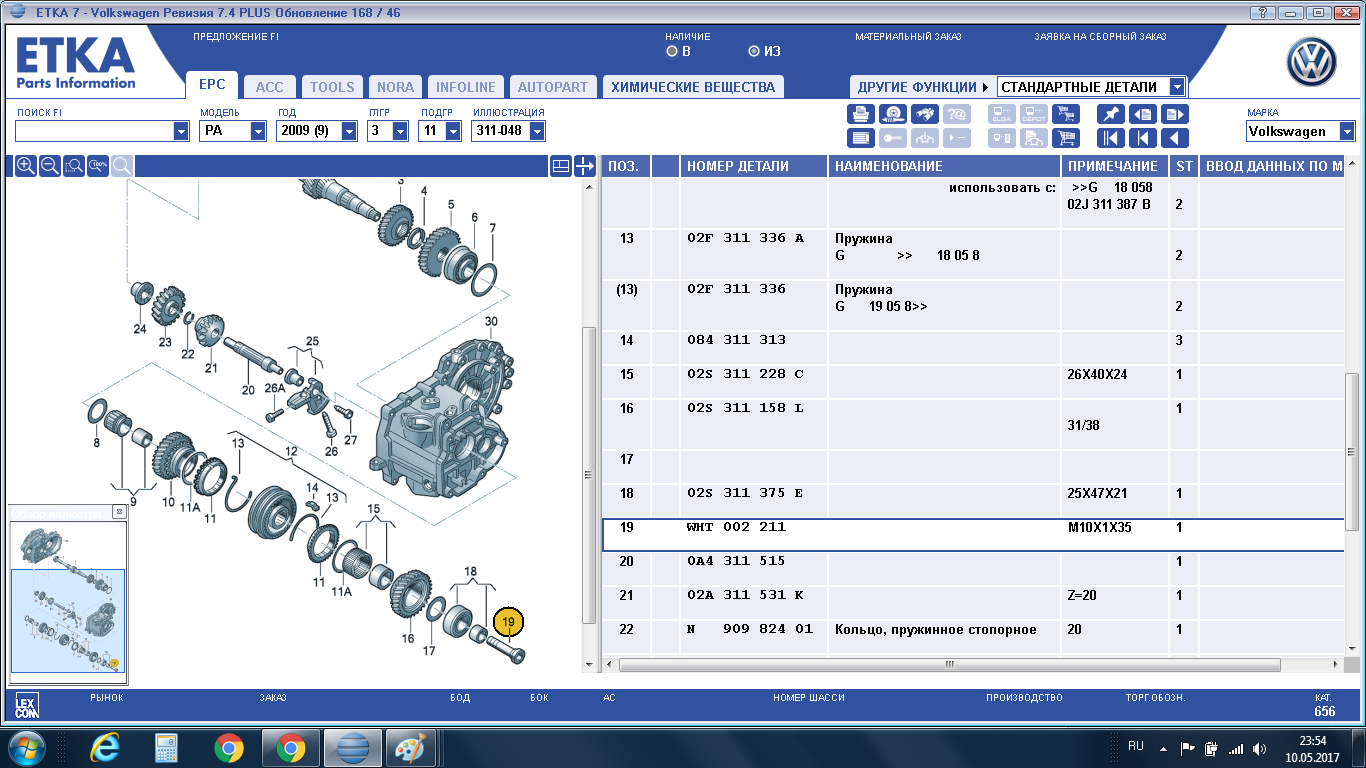Select the zoom area magnifier tool
This screenshot has height=768, width=1366.
pos(74,166)
